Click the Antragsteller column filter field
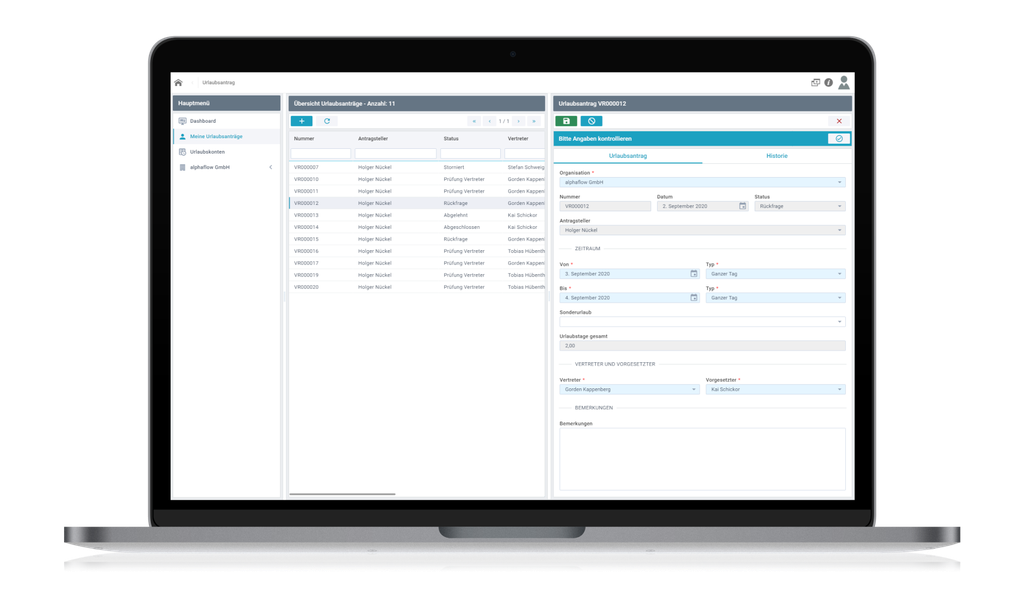 pos(395,153)
